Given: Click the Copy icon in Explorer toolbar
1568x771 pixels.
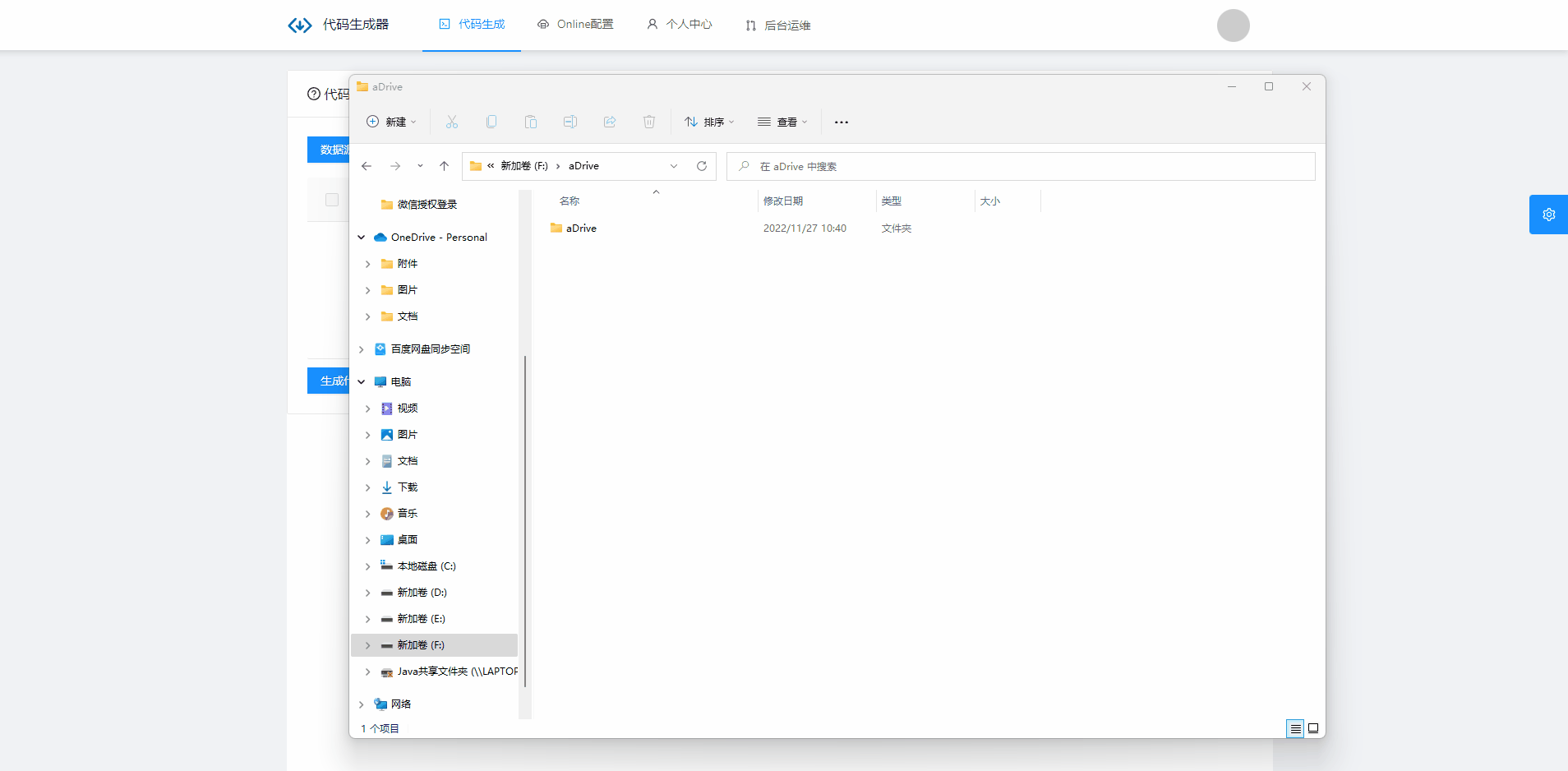Looking at the screenshot, I should point(491,122).
